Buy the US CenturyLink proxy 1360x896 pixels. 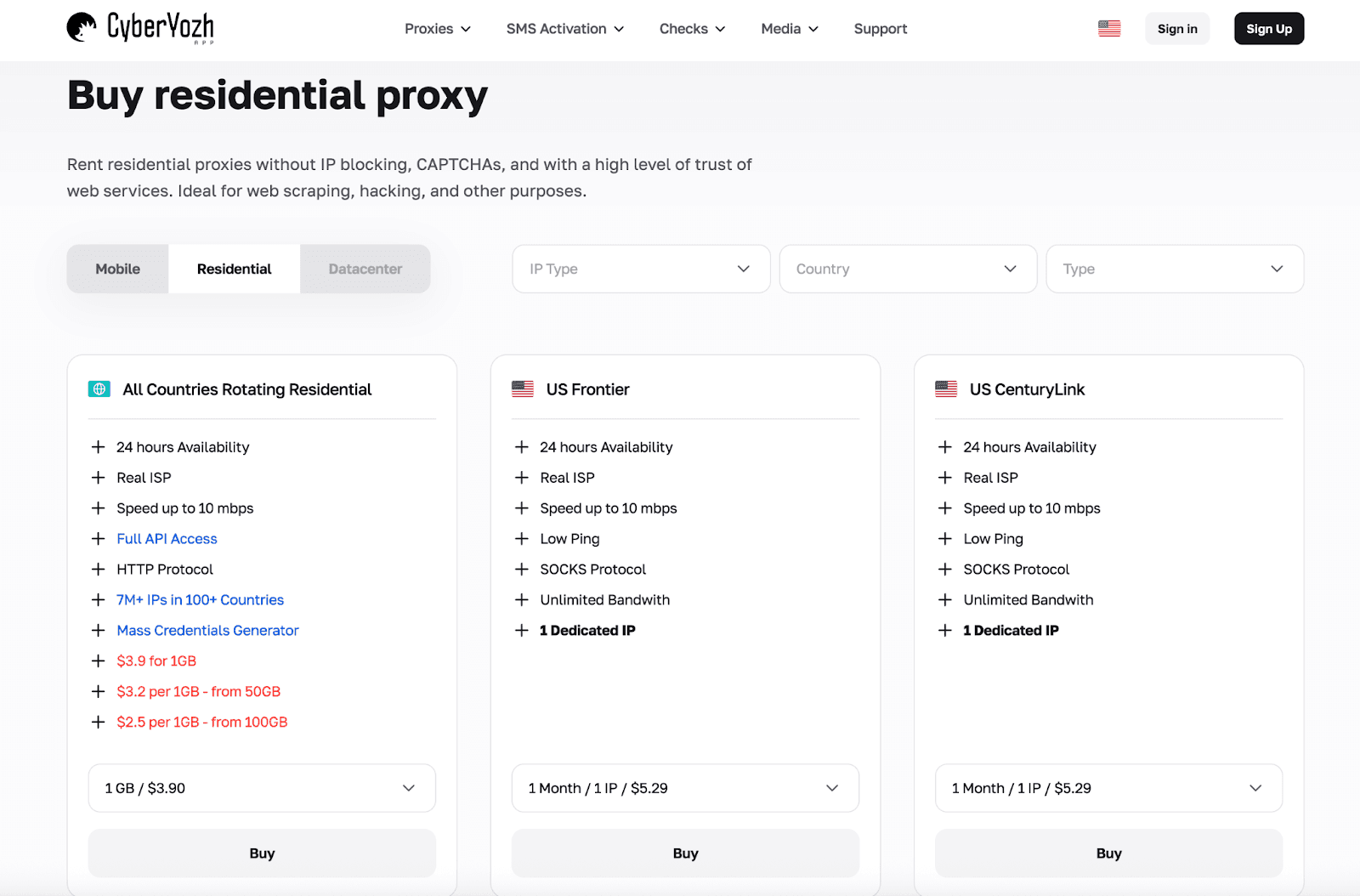coord(1108,853)
